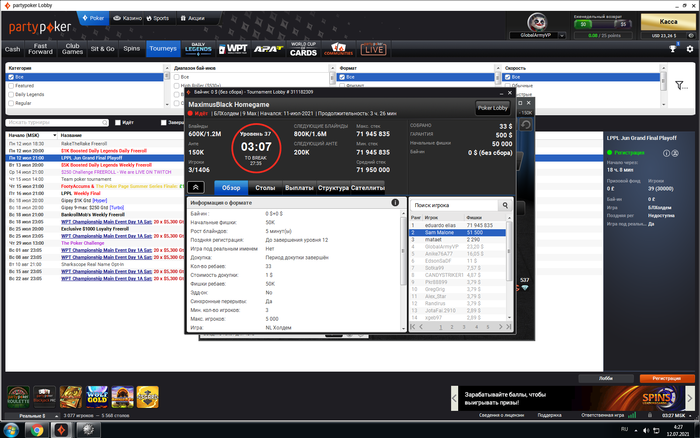Open the 'Столы' tab in tournament lobby
Screen dimensions: 700x438
tap(265, 188)
